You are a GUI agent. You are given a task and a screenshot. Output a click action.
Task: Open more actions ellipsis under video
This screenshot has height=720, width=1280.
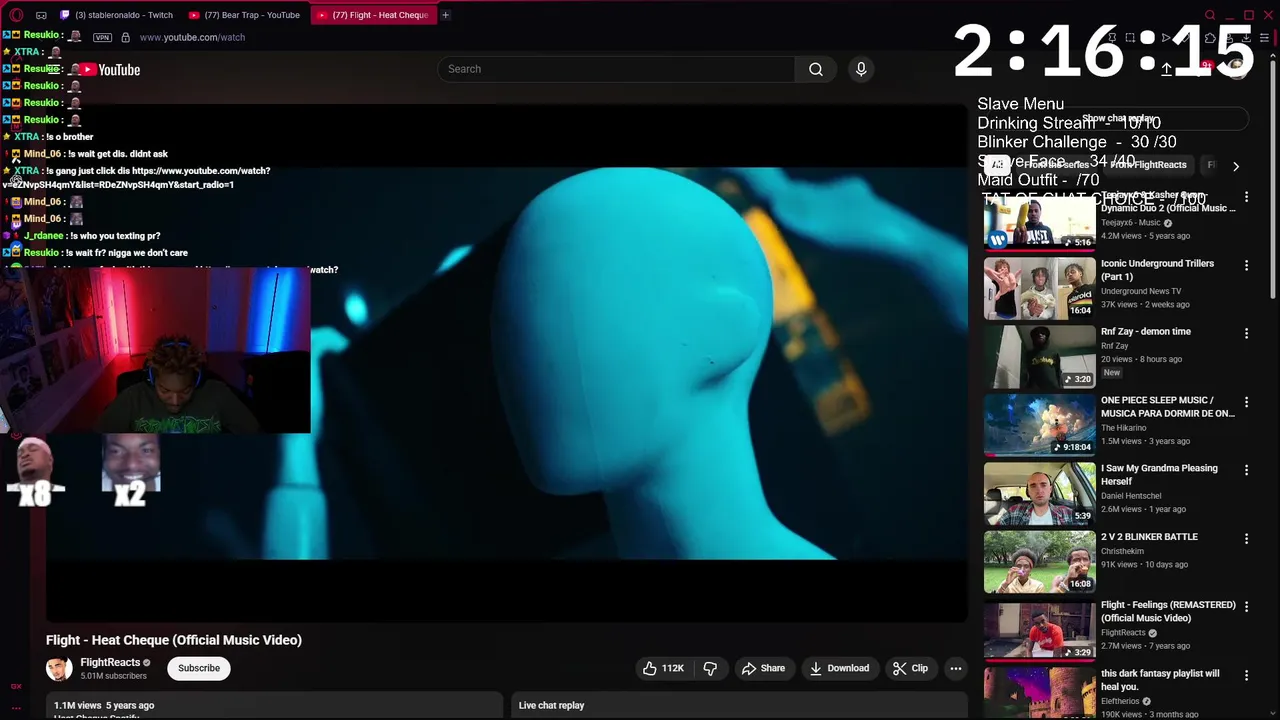pos(956,668)
